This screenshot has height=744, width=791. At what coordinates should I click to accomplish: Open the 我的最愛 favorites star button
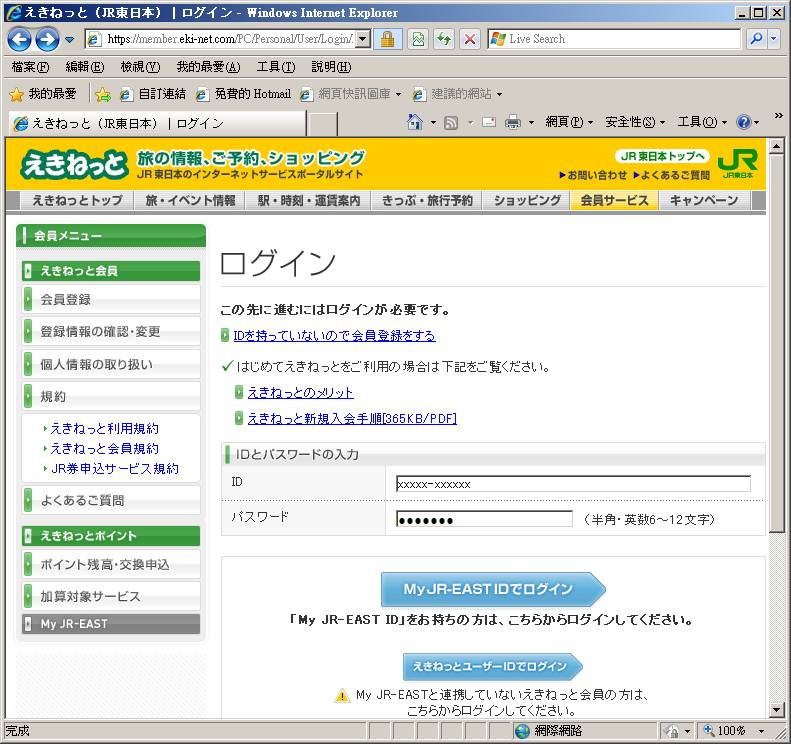point(43,94)
